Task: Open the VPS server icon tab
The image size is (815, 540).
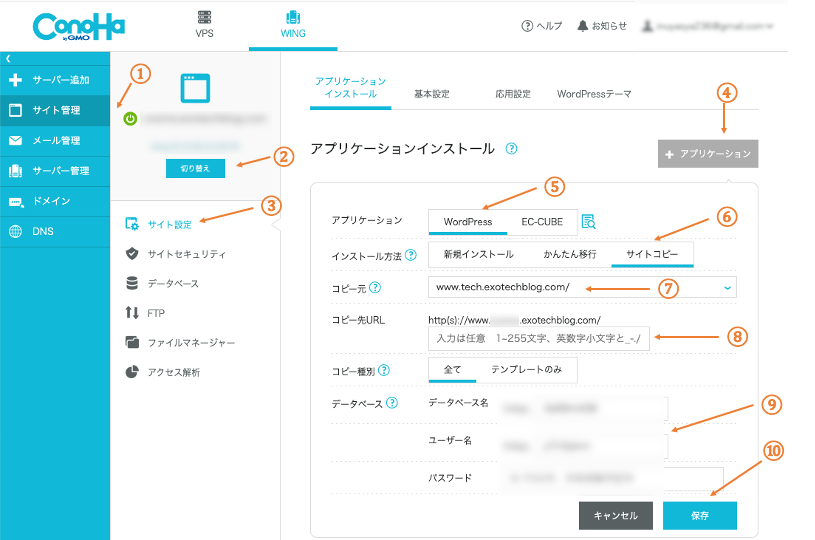Action: 204,24
